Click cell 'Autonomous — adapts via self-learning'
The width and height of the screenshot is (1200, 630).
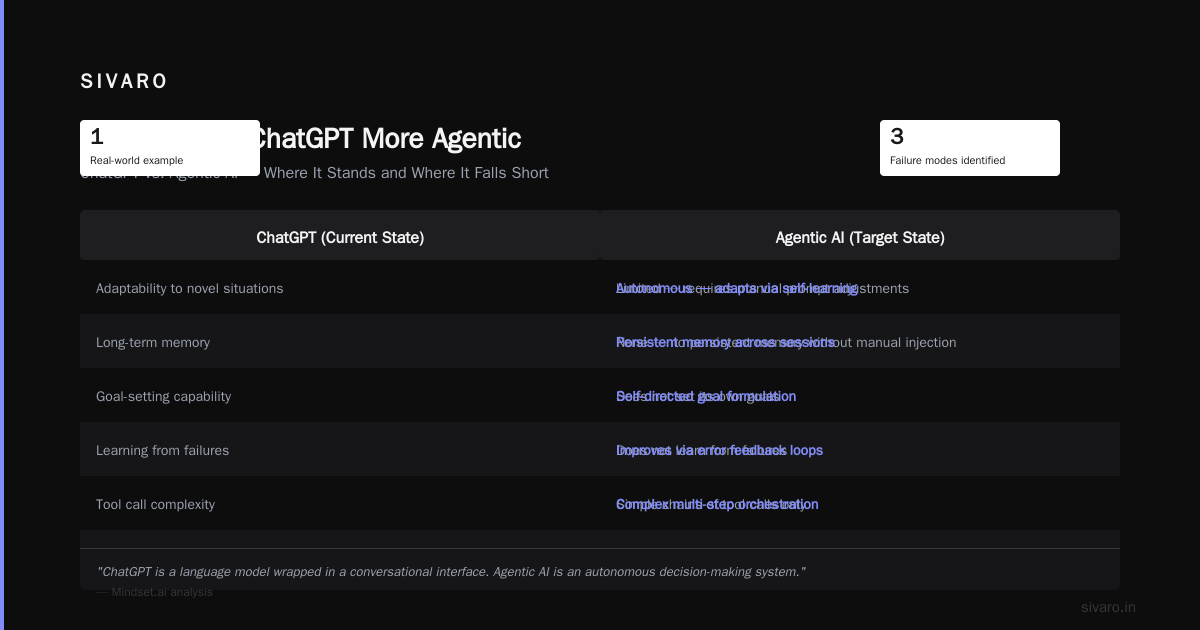pos(737,288)
